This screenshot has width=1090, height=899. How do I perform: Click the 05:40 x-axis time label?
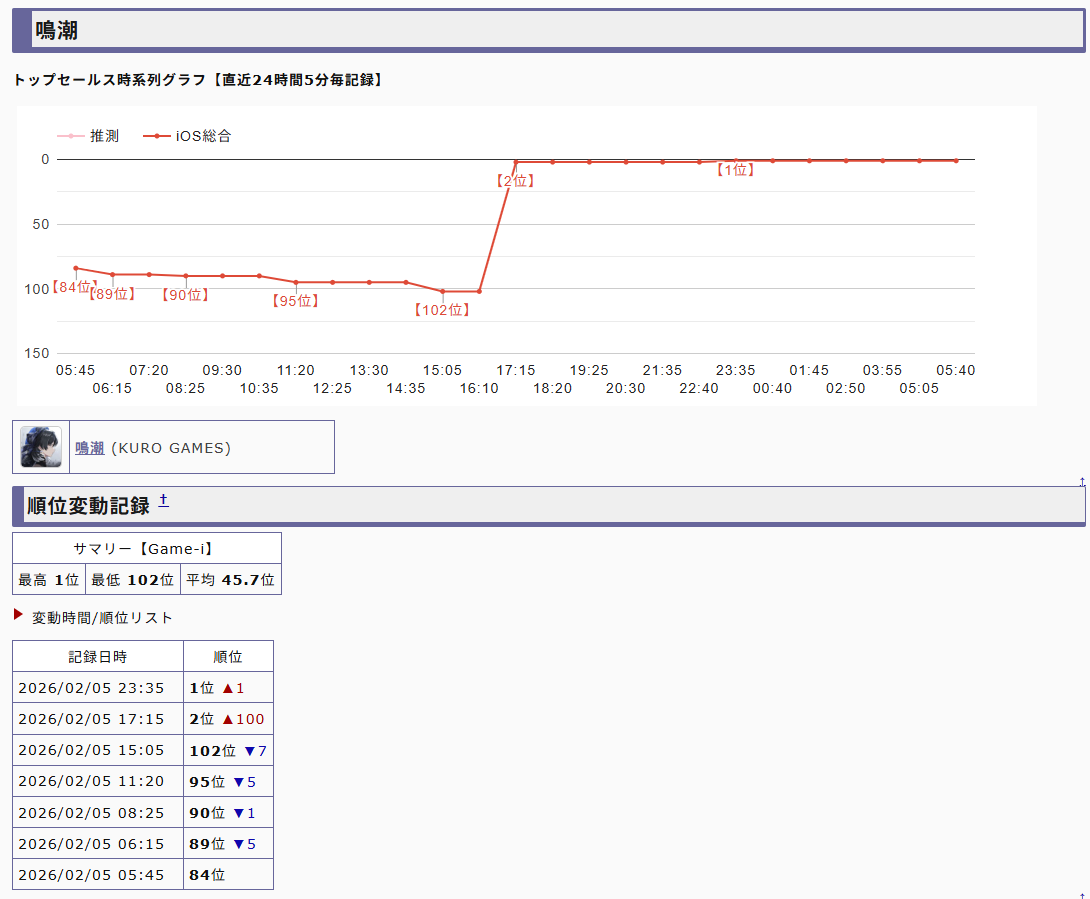956,370
